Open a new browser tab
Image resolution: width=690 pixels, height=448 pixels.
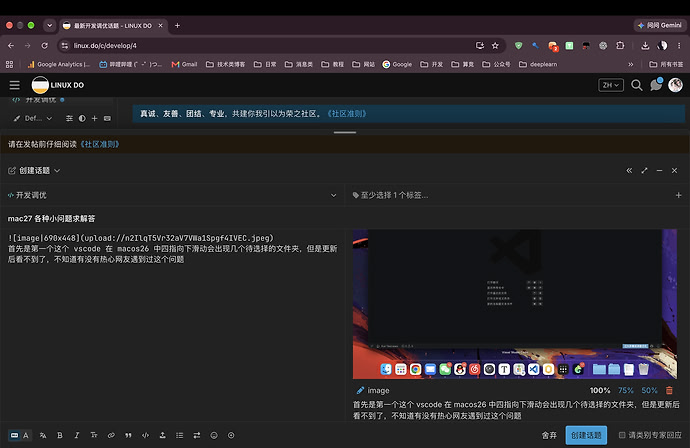[x=177, y=26]
